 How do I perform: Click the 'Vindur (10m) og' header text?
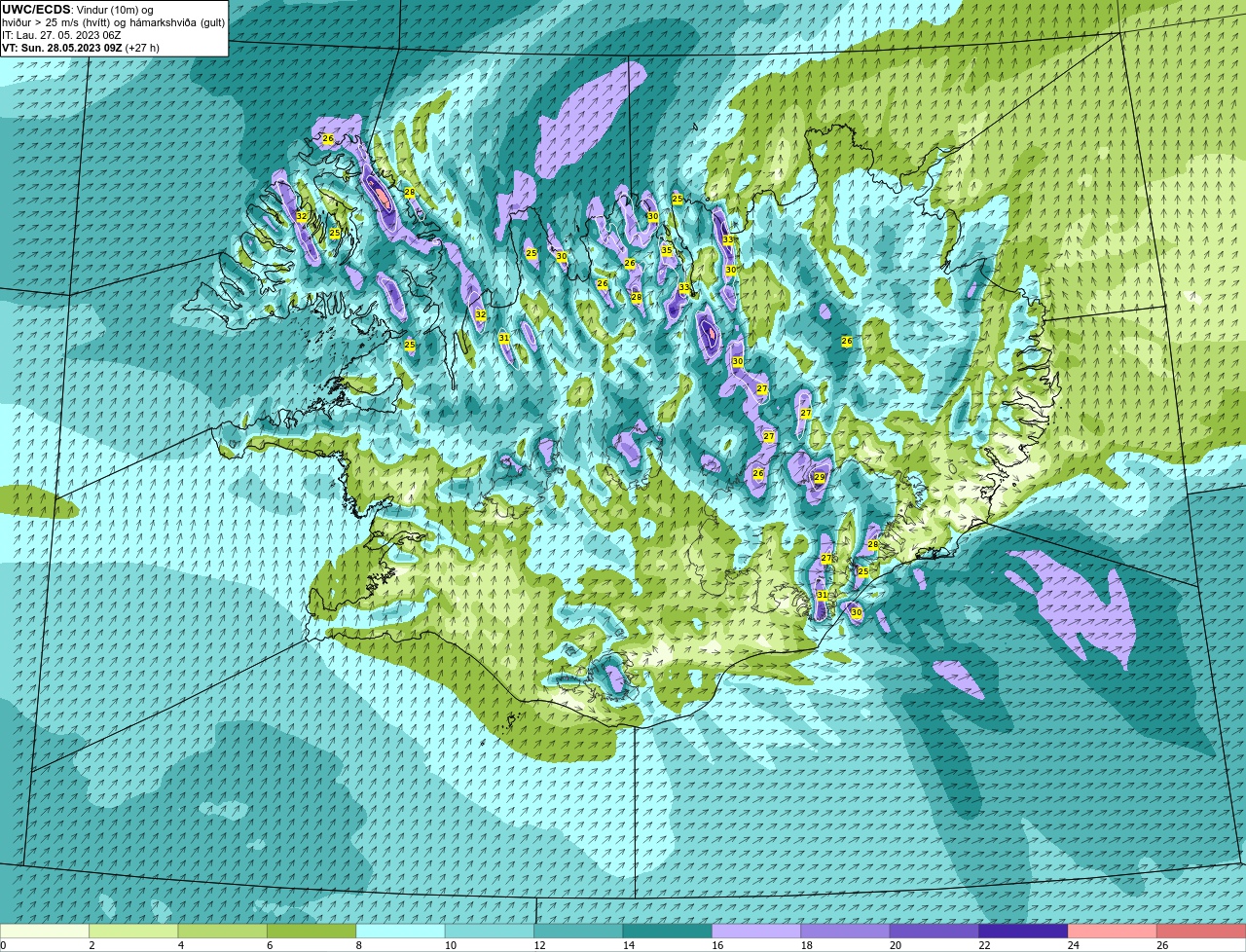point(114,10)
